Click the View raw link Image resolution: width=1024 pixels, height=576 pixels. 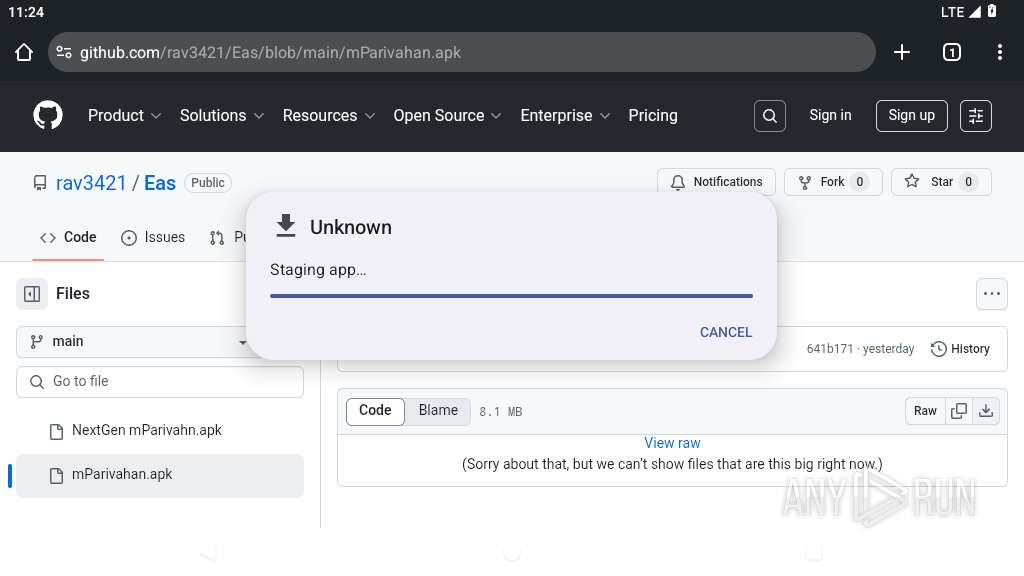pos(672,443)
